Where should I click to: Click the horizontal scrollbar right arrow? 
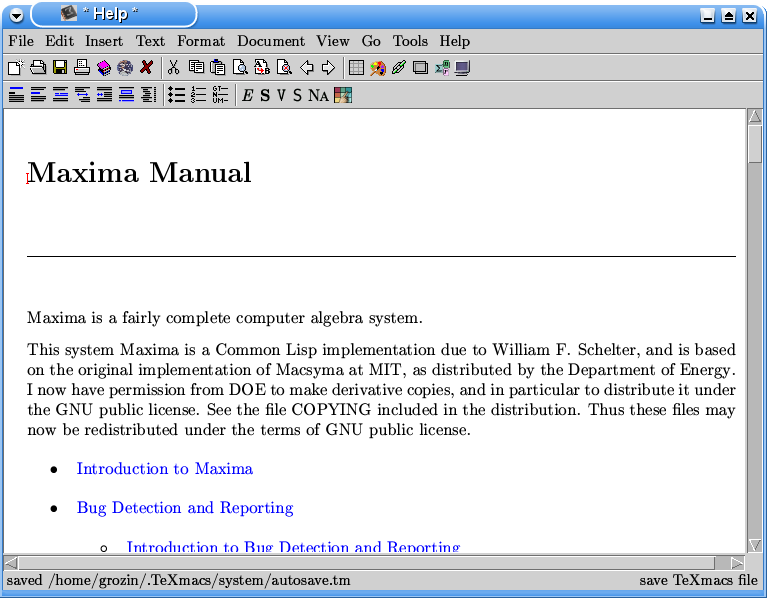[737, 563]
